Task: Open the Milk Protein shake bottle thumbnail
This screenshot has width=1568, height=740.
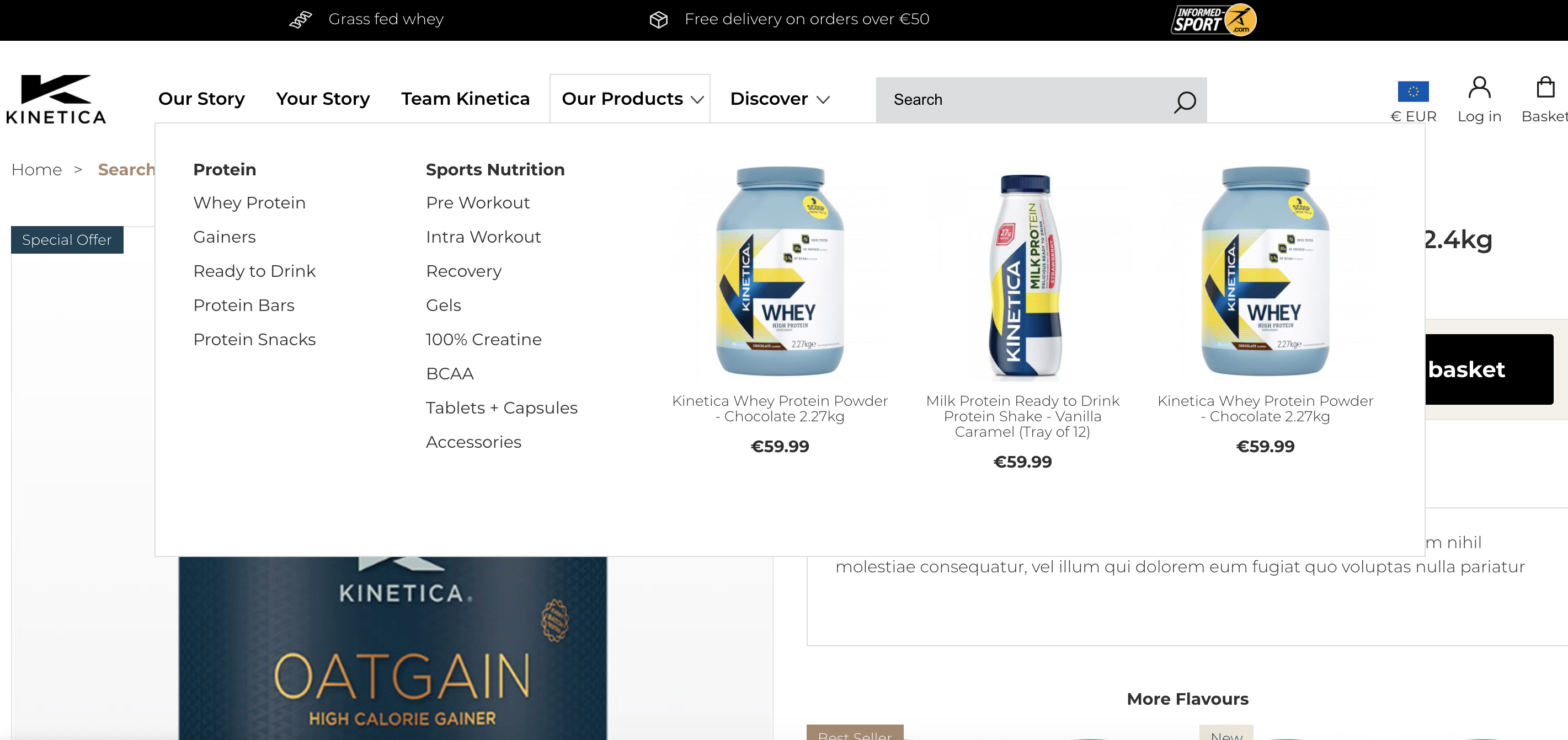Action: pyautogui.click(x=1022, y=278)
